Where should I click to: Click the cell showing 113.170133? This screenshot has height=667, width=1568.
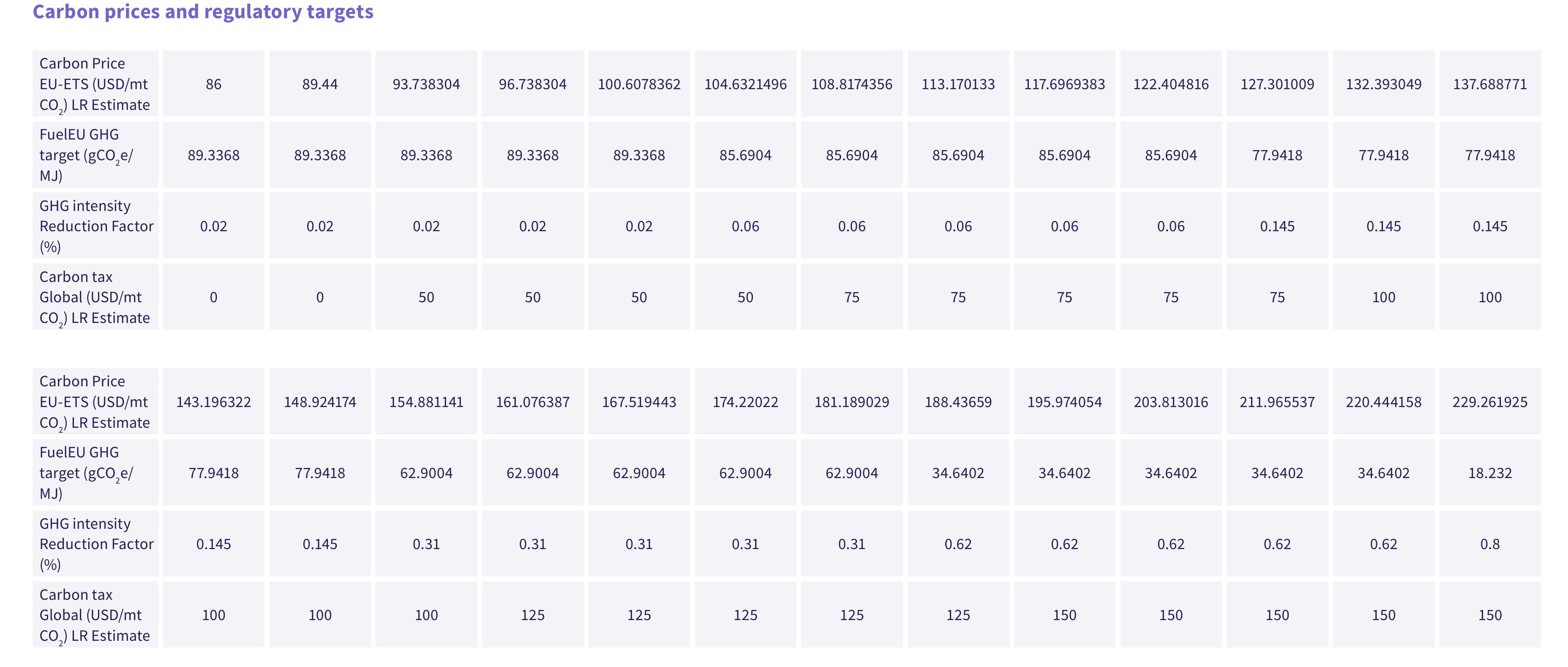(958, 84)
